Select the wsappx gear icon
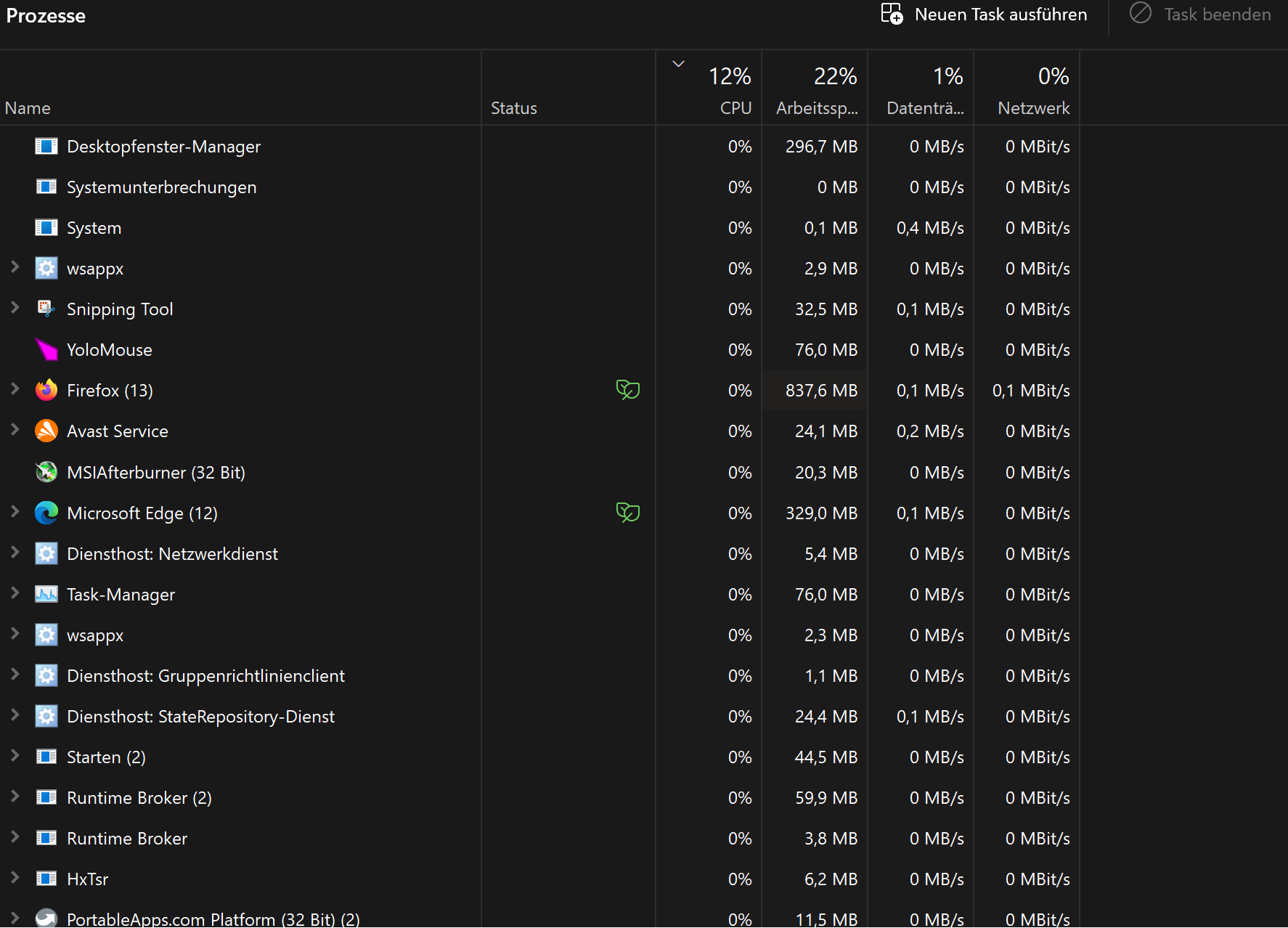 pyautogui.click(x=46, y=268)
